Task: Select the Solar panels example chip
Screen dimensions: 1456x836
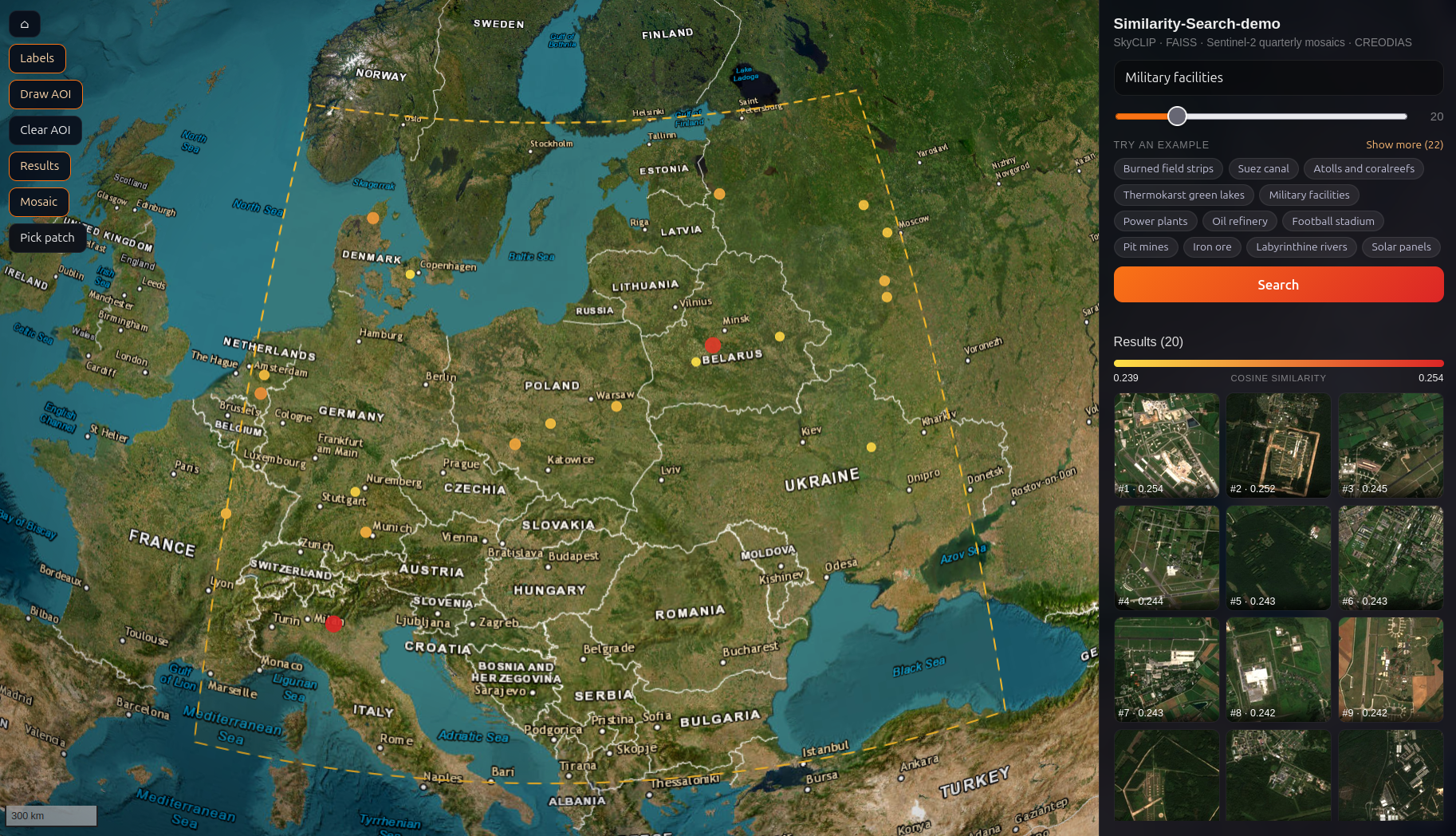Action: point(1401,247)
